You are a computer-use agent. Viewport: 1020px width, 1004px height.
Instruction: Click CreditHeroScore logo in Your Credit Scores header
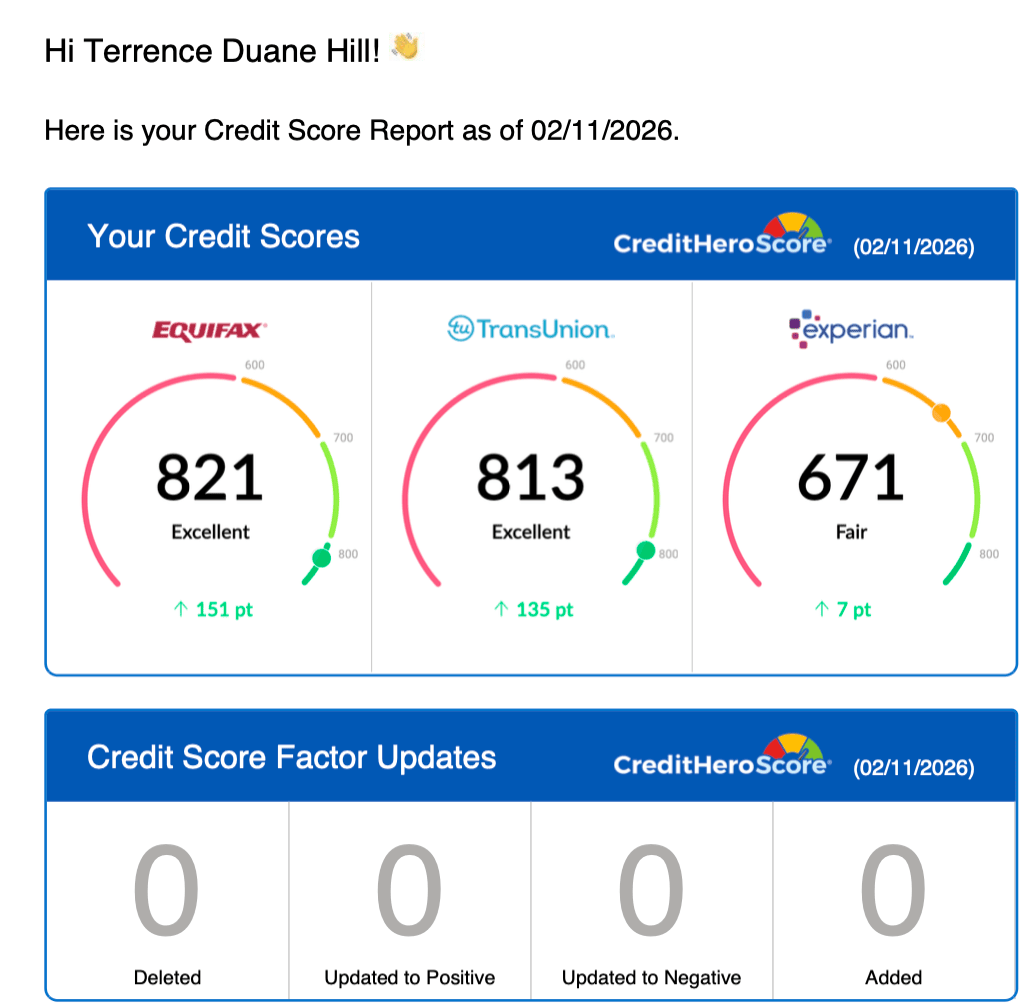[x=721, y=236]
